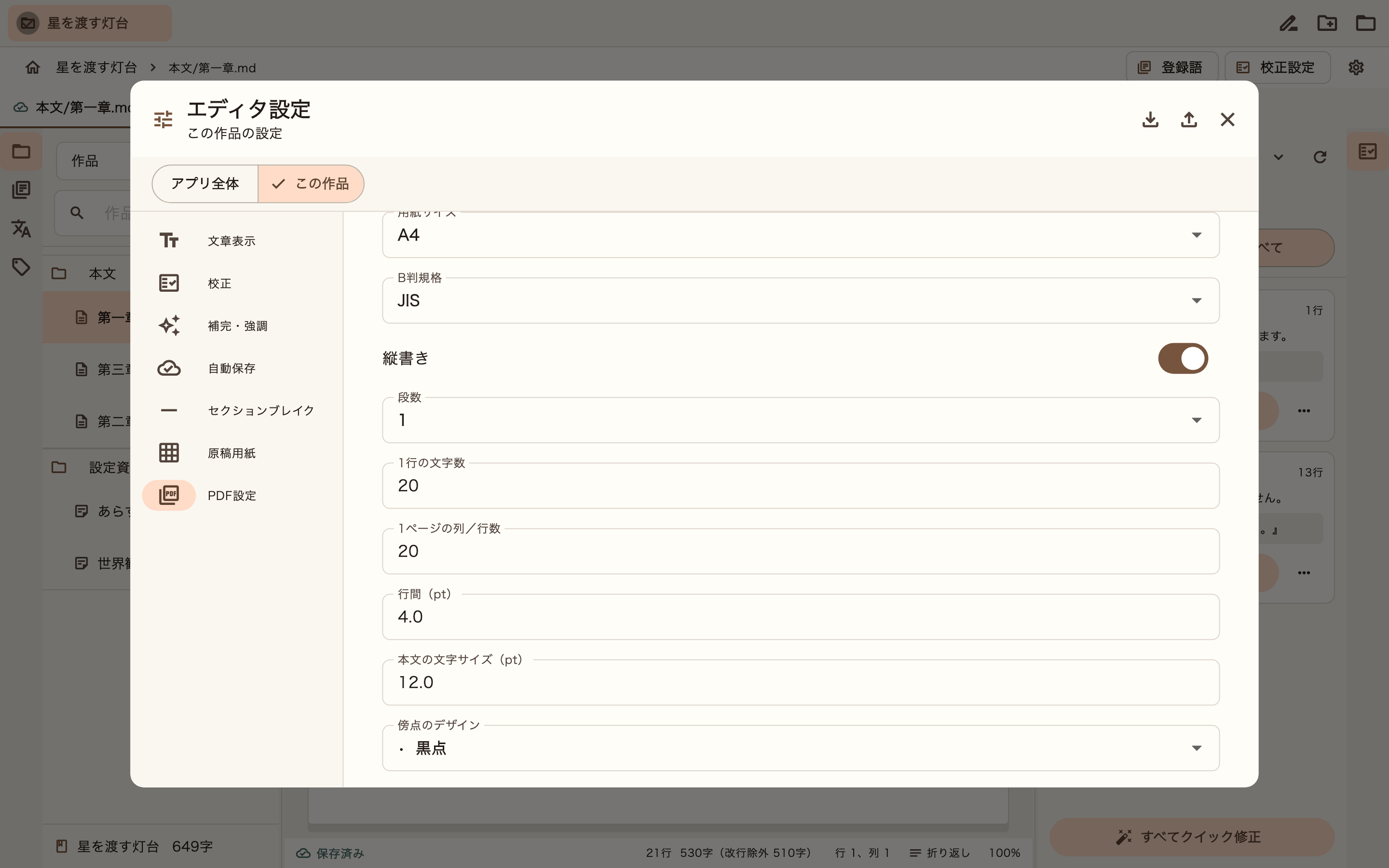This screenshot has height=868, width=1389.
Task: Open the 校正 settings section
Action: [236, 284]
